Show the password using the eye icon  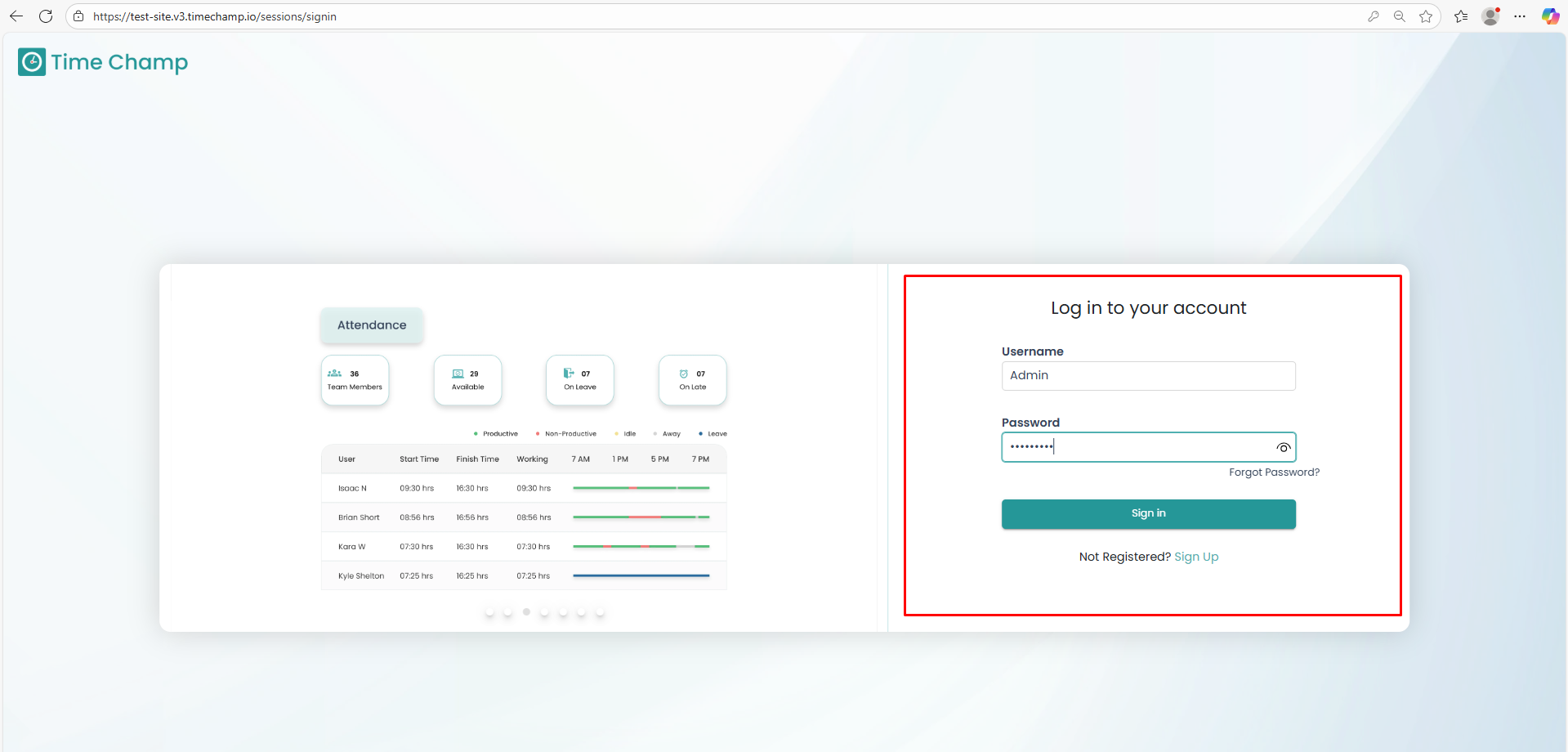click(x=1284, y=447)
